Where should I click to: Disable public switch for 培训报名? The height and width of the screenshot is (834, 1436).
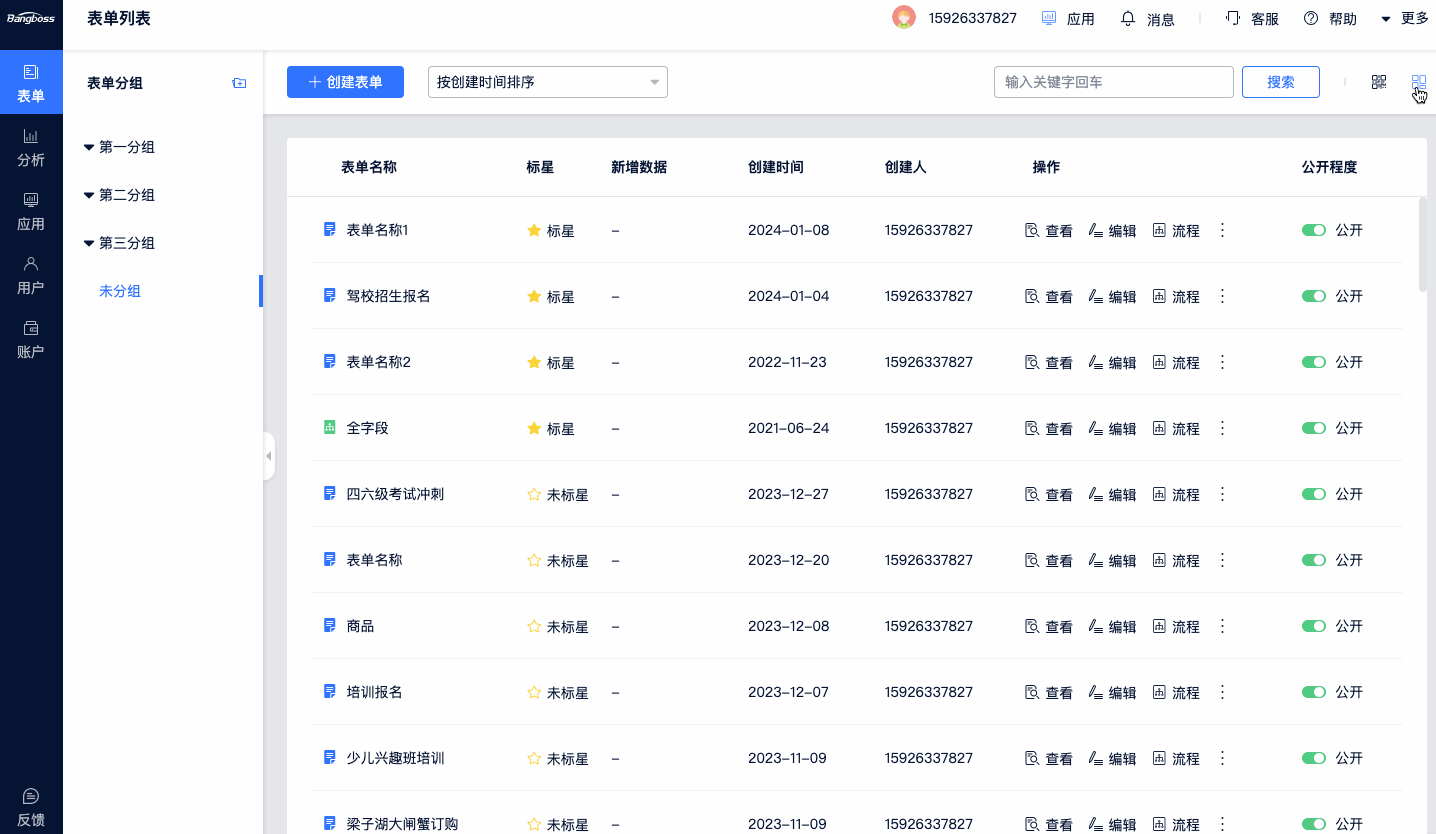click(1313, 692)
